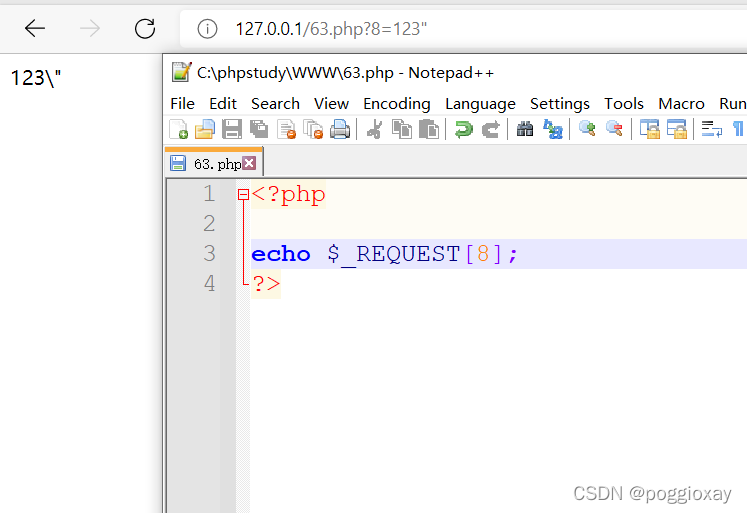Open the Encoding menu
747x513 pixels.
(397, 104)
